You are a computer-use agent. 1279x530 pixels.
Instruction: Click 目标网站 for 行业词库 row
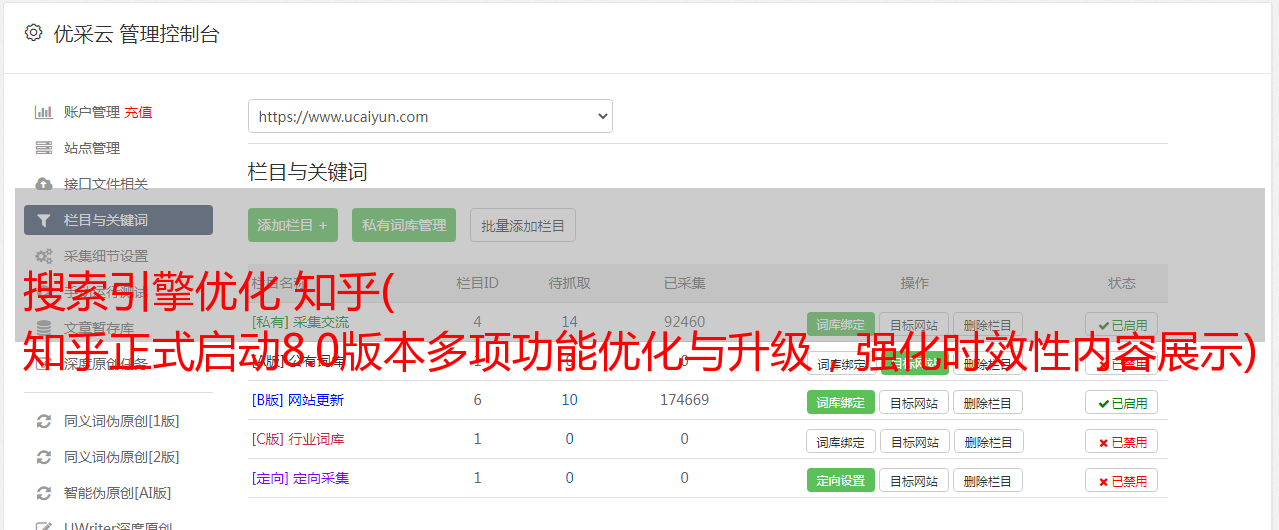[915, 441]
